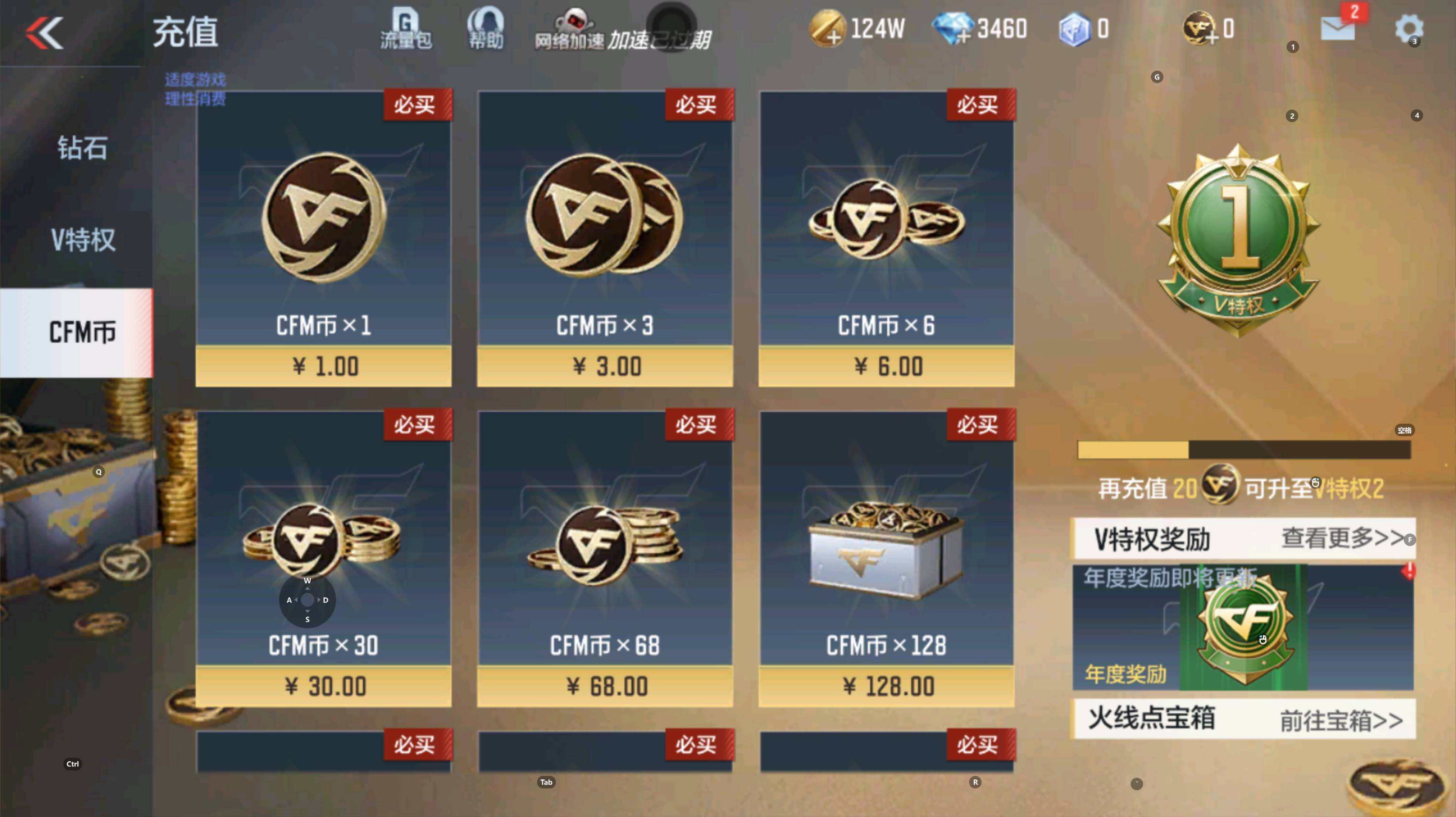This screenshot has height=817, width=1456.
Task: Open the settings gear icon
Action: [1408, 28]
